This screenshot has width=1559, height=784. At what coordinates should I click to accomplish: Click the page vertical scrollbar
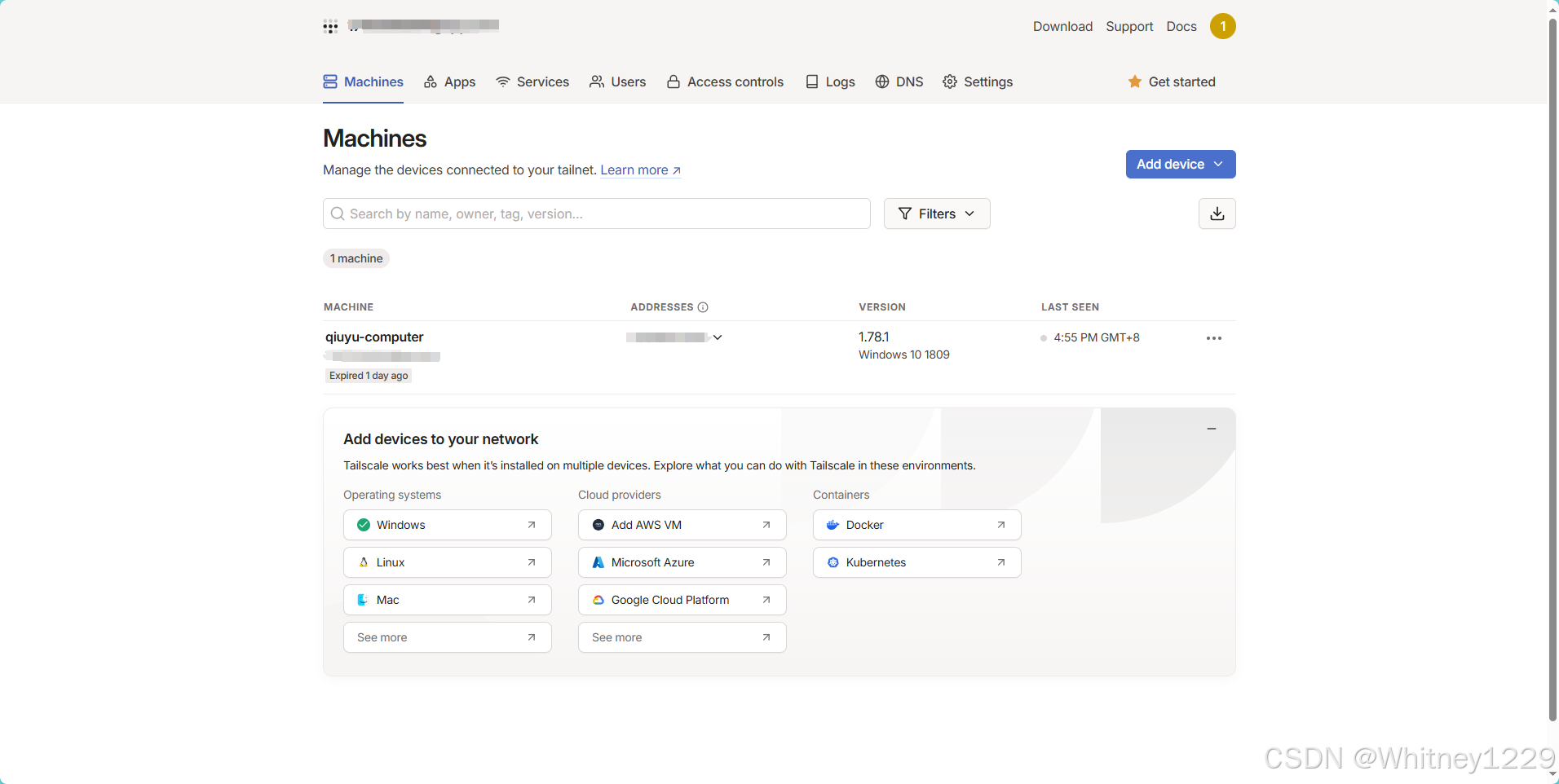[1552, 369]
